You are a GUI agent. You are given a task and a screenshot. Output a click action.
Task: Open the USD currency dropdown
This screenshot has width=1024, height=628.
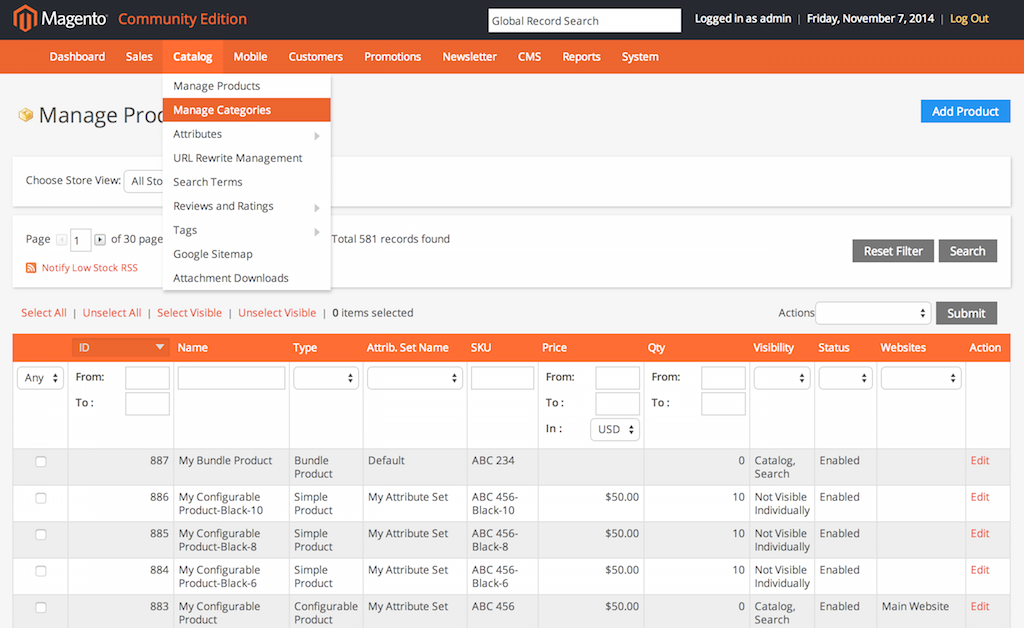tap(615, 430)
